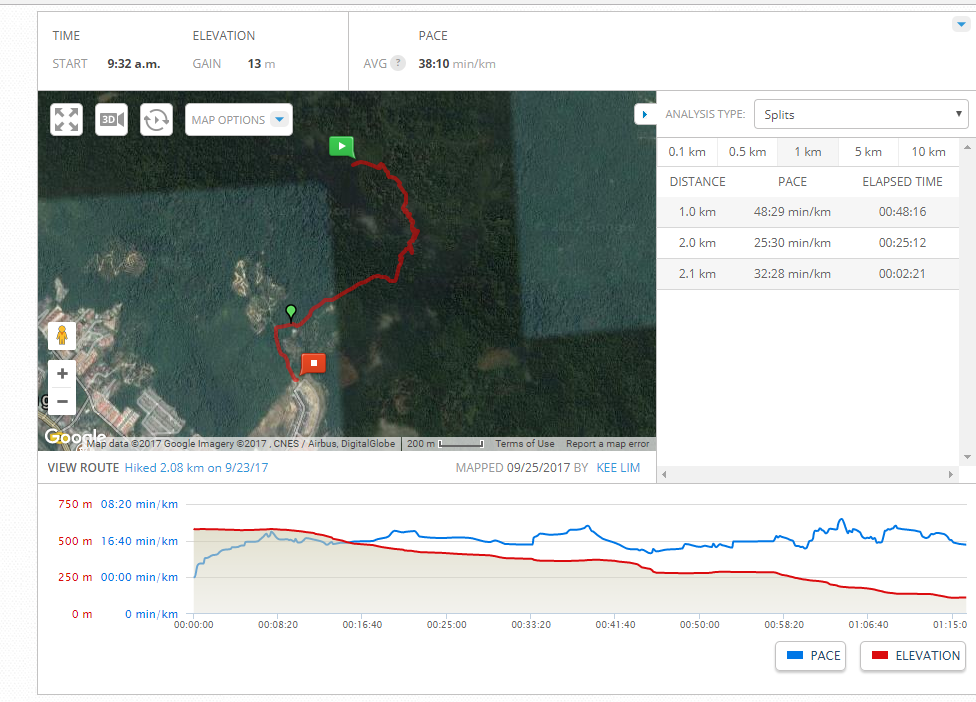Open KEE LIM's profile link
The width and height of the screenshot is (976, 702).
[618, 467]
